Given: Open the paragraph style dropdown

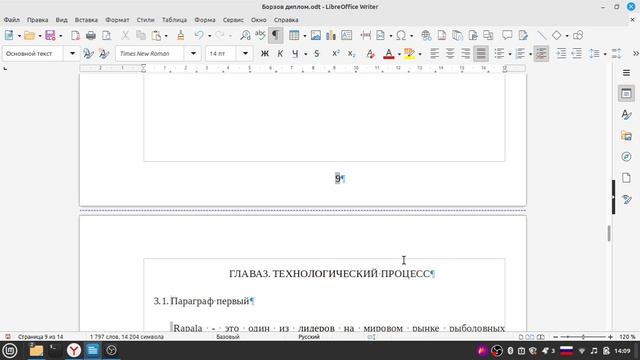Looking at the screenshot, I should point(72,53).
